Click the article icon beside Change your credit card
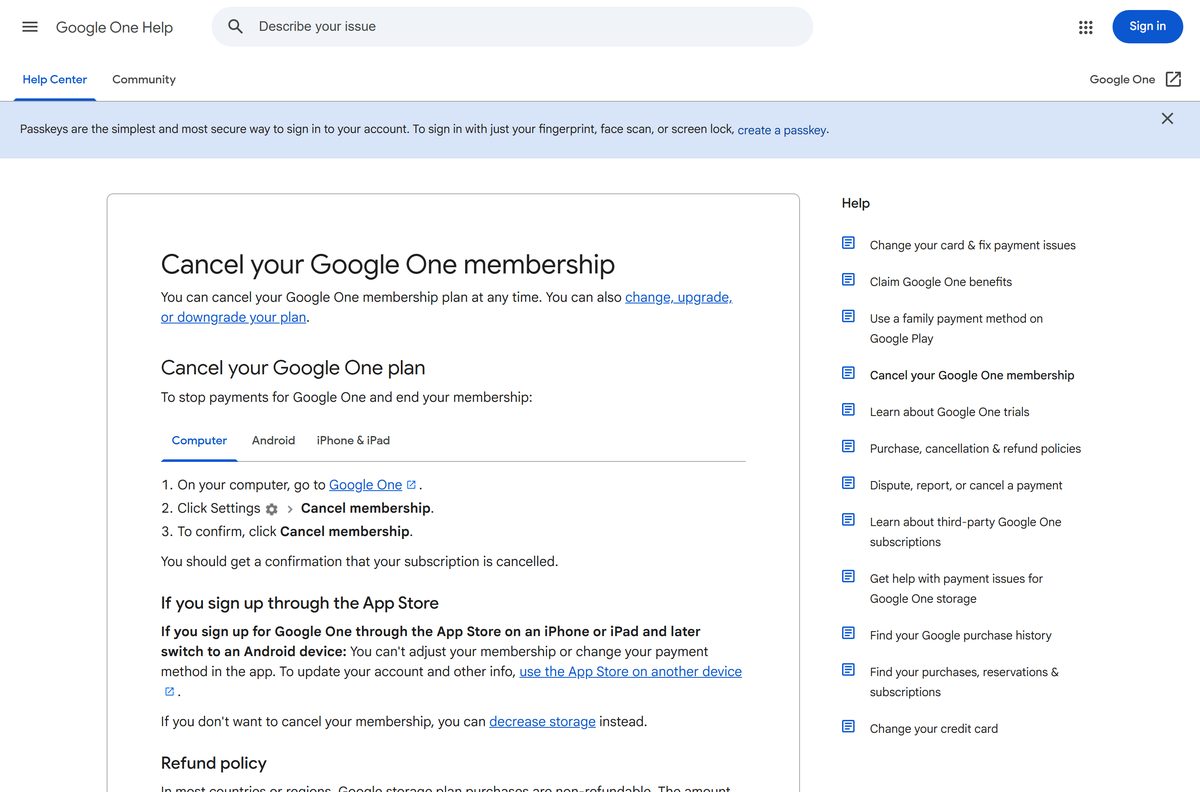The width and height of the screenshot is (1200, 792). click(848, 726)
